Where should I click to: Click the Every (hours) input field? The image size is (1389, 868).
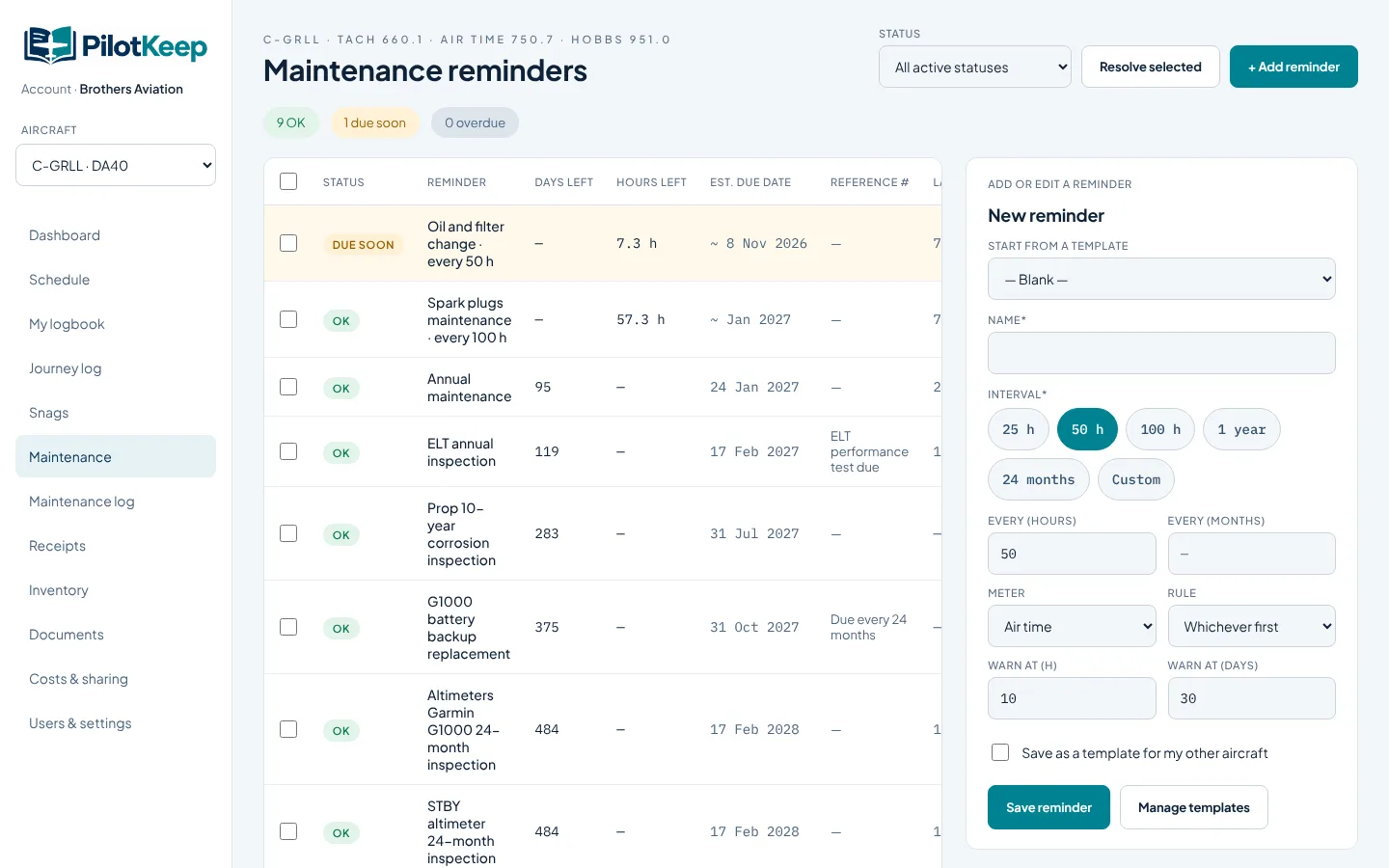[x=1072, y=554]
